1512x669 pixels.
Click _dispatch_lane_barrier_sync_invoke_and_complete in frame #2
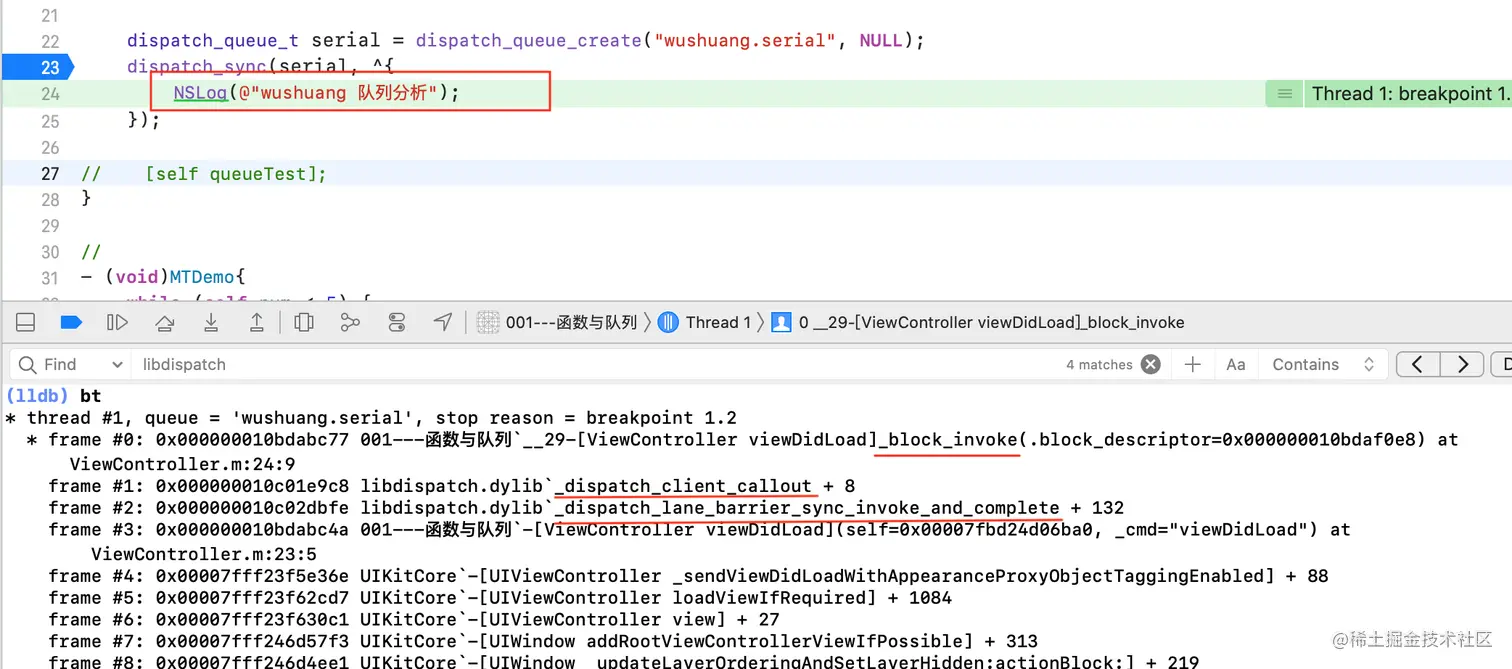806,508
